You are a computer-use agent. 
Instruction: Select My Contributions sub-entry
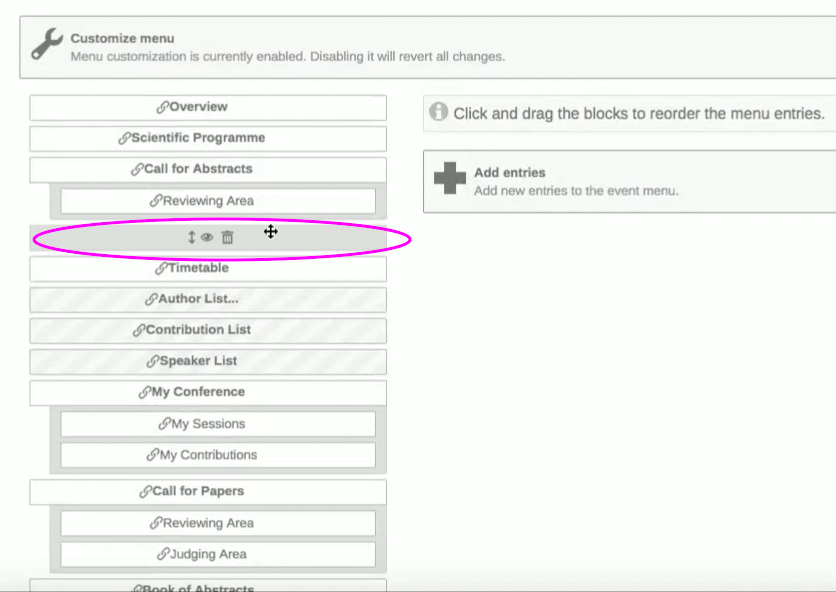click(x=218, y=455)
